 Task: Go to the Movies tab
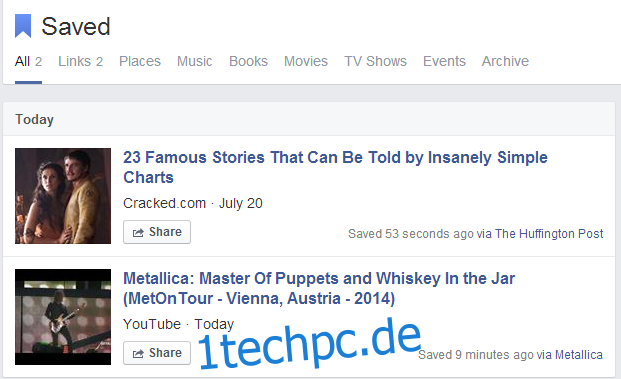(x=306, y=61)
